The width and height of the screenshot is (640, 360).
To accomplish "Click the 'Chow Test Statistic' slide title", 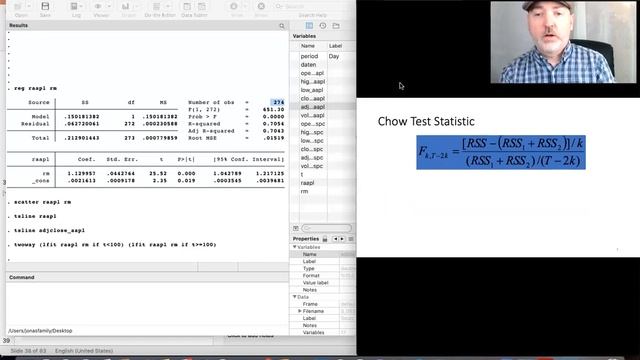I will coord(426,122).
